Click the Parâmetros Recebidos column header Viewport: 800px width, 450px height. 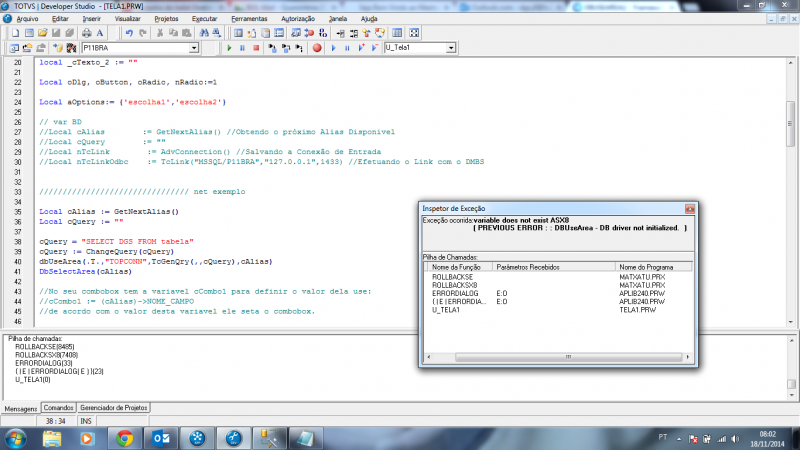tap(554, 267)
